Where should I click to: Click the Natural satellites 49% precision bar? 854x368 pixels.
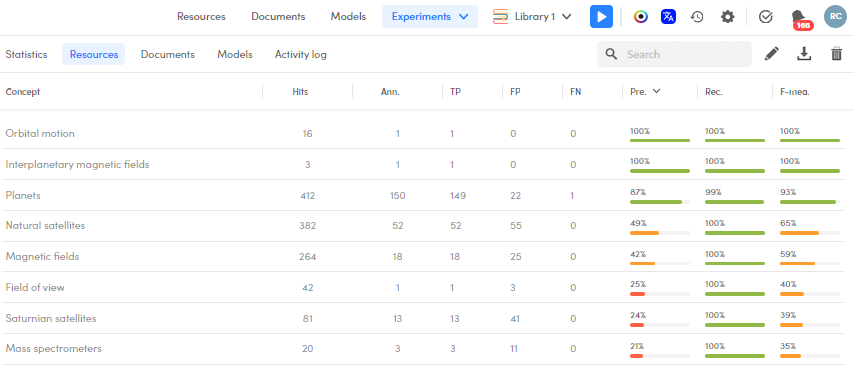pos(660,233)
